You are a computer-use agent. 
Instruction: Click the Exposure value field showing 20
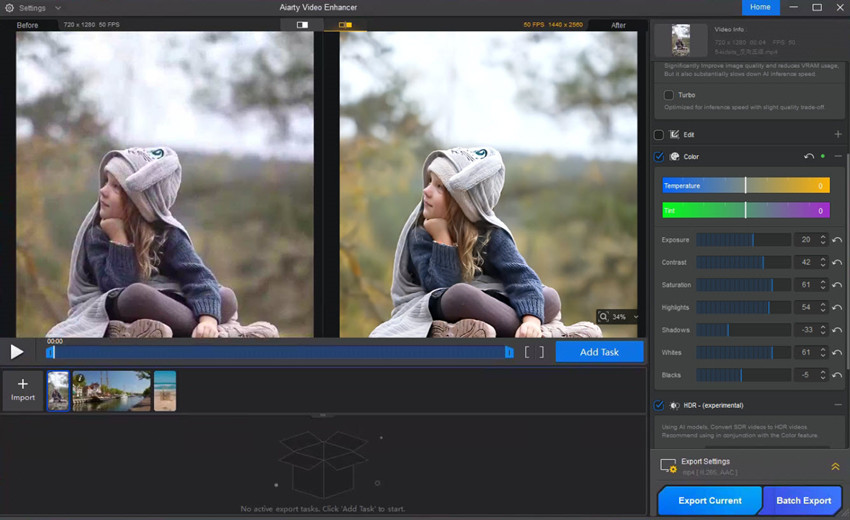[x=806, y=240]
